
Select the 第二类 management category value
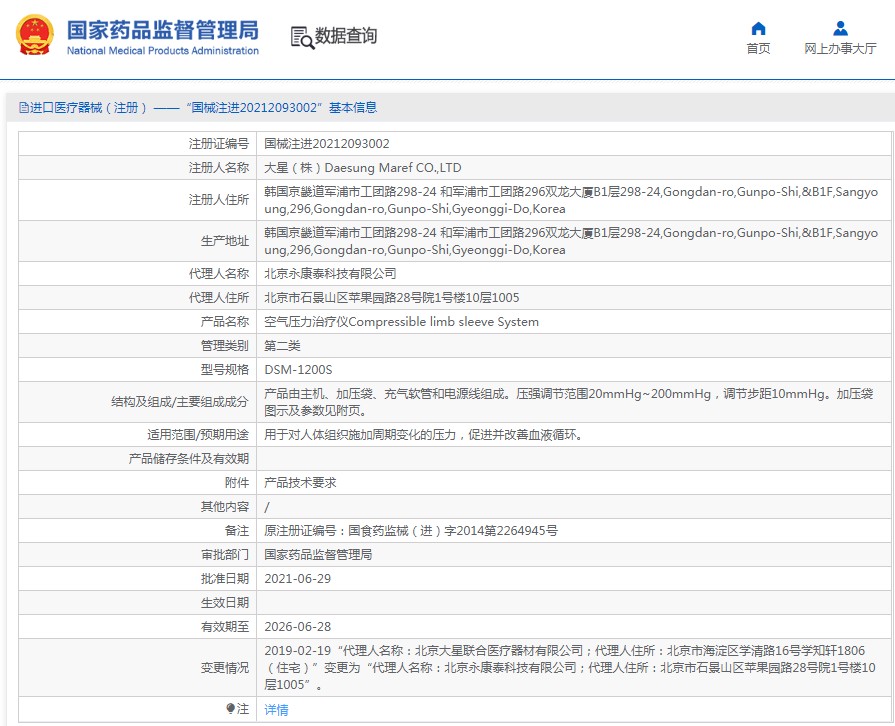[283, 346]
